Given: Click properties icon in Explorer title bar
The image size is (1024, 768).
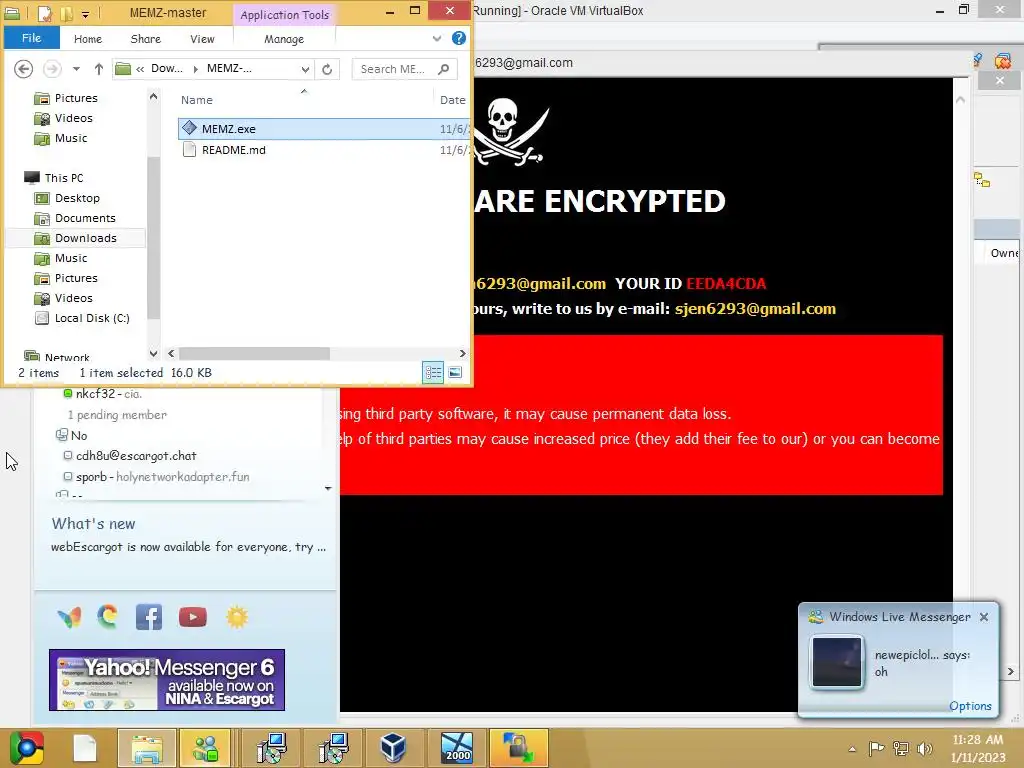Looking at the screenshot, I should [x=44, y=12].
